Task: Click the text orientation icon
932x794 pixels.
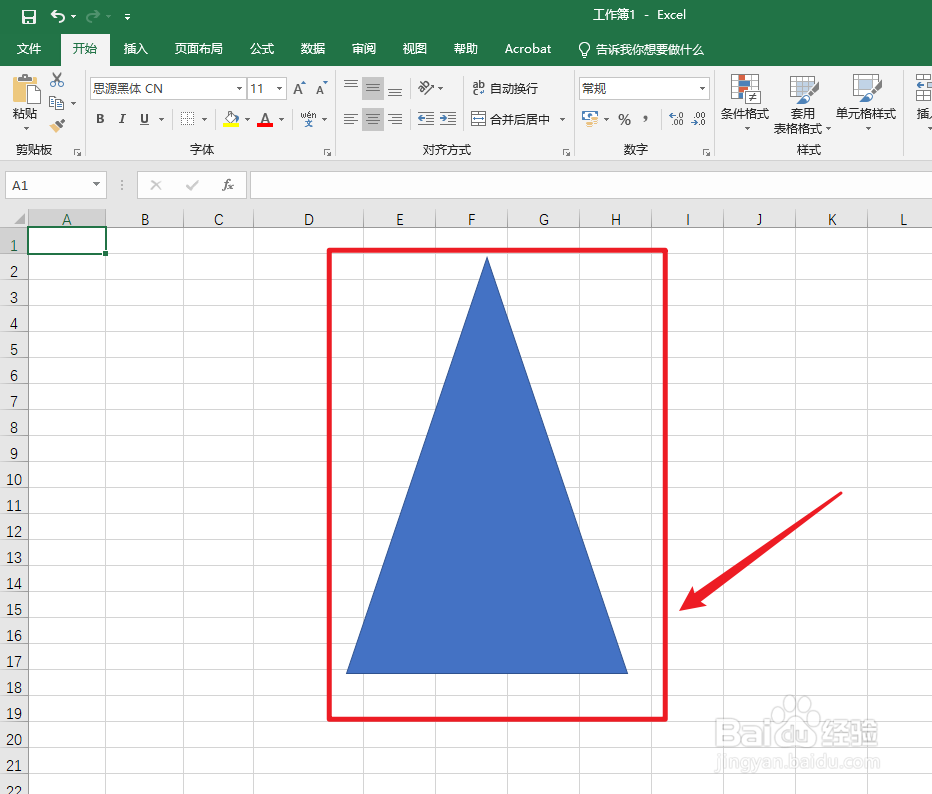Action: point(426,88)
